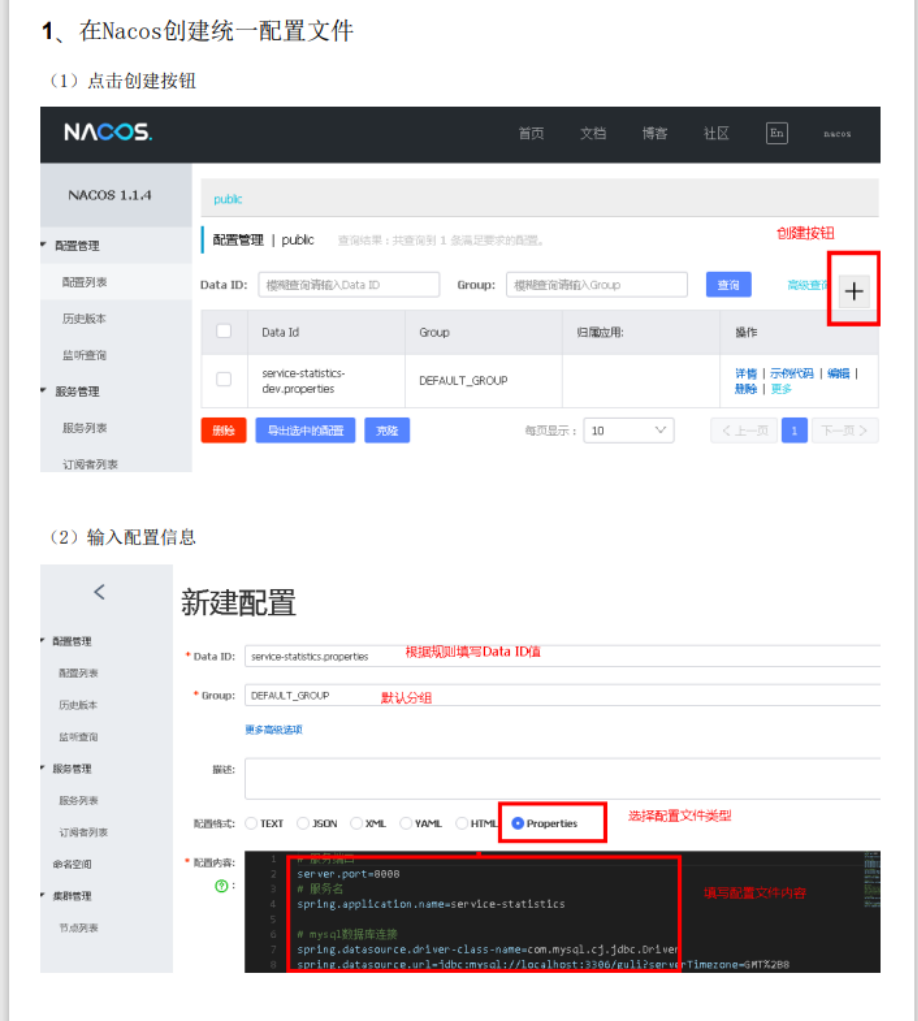Collapse 配置管理 in the lower sidebar
918x1021 pixels.
43,641
